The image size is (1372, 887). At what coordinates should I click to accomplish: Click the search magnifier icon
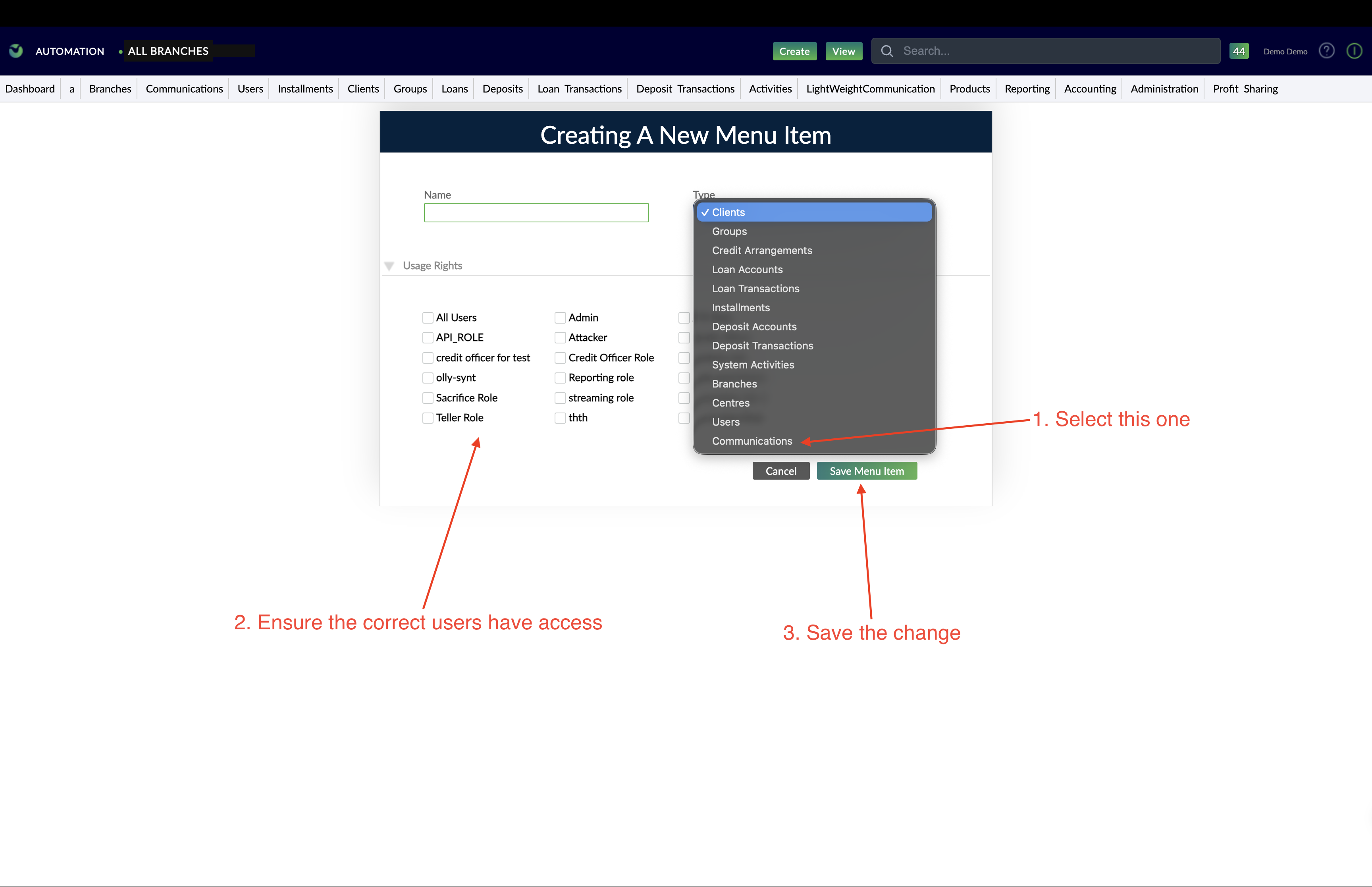(887, 51)
